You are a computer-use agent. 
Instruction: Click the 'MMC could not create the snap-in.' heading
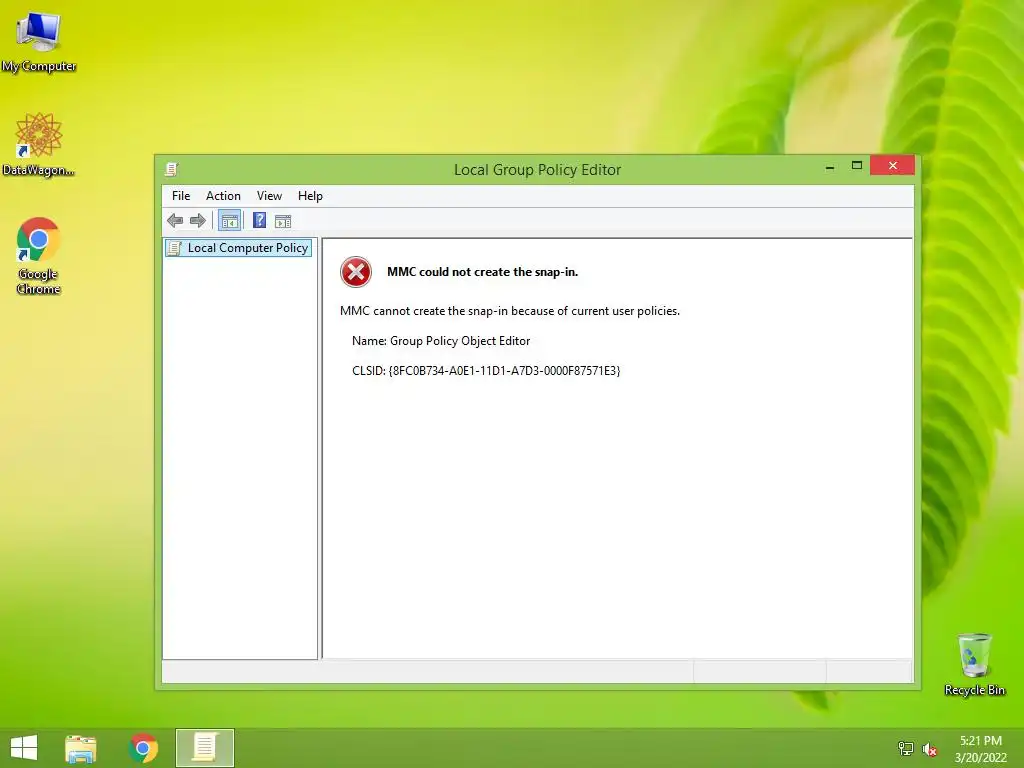[483, 272]
